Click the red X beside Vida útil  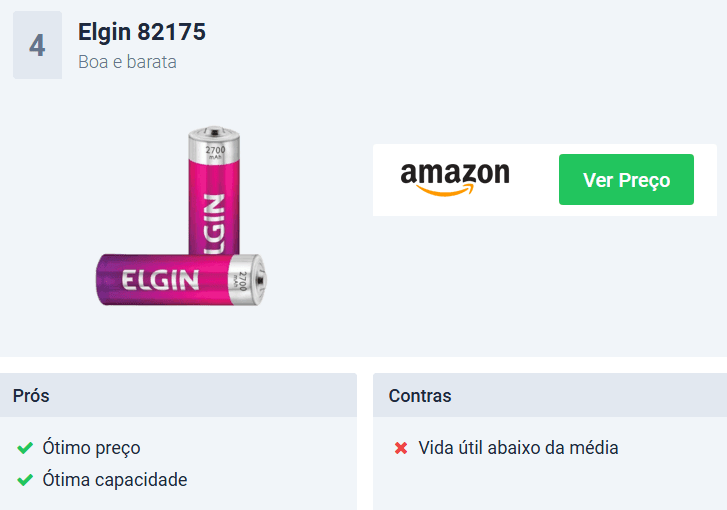pyautogui.click(x=401, y=448)
